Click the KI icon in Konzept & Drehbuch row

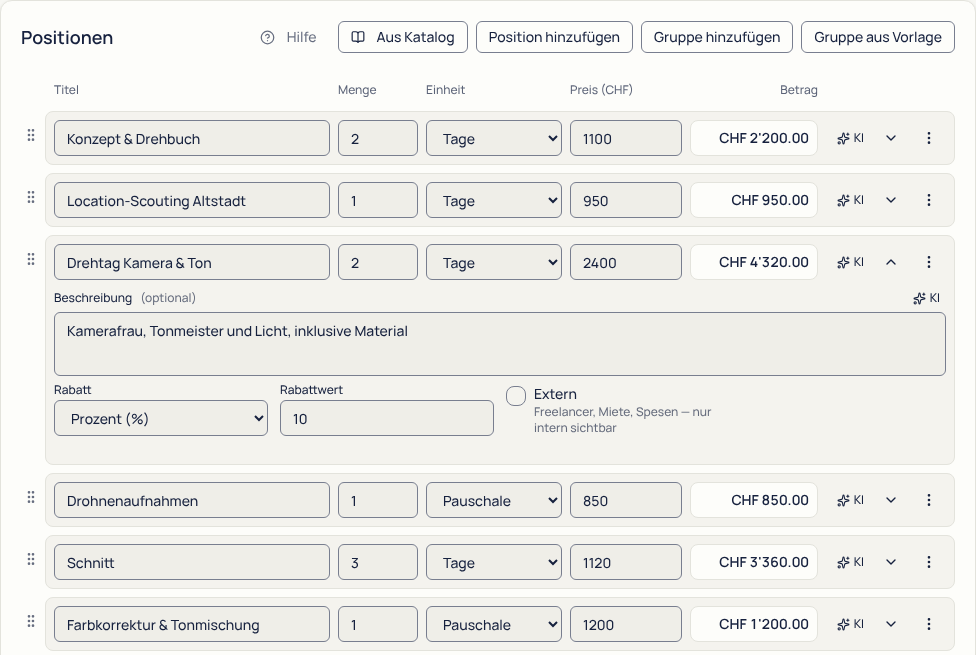[x=850, y=138]
